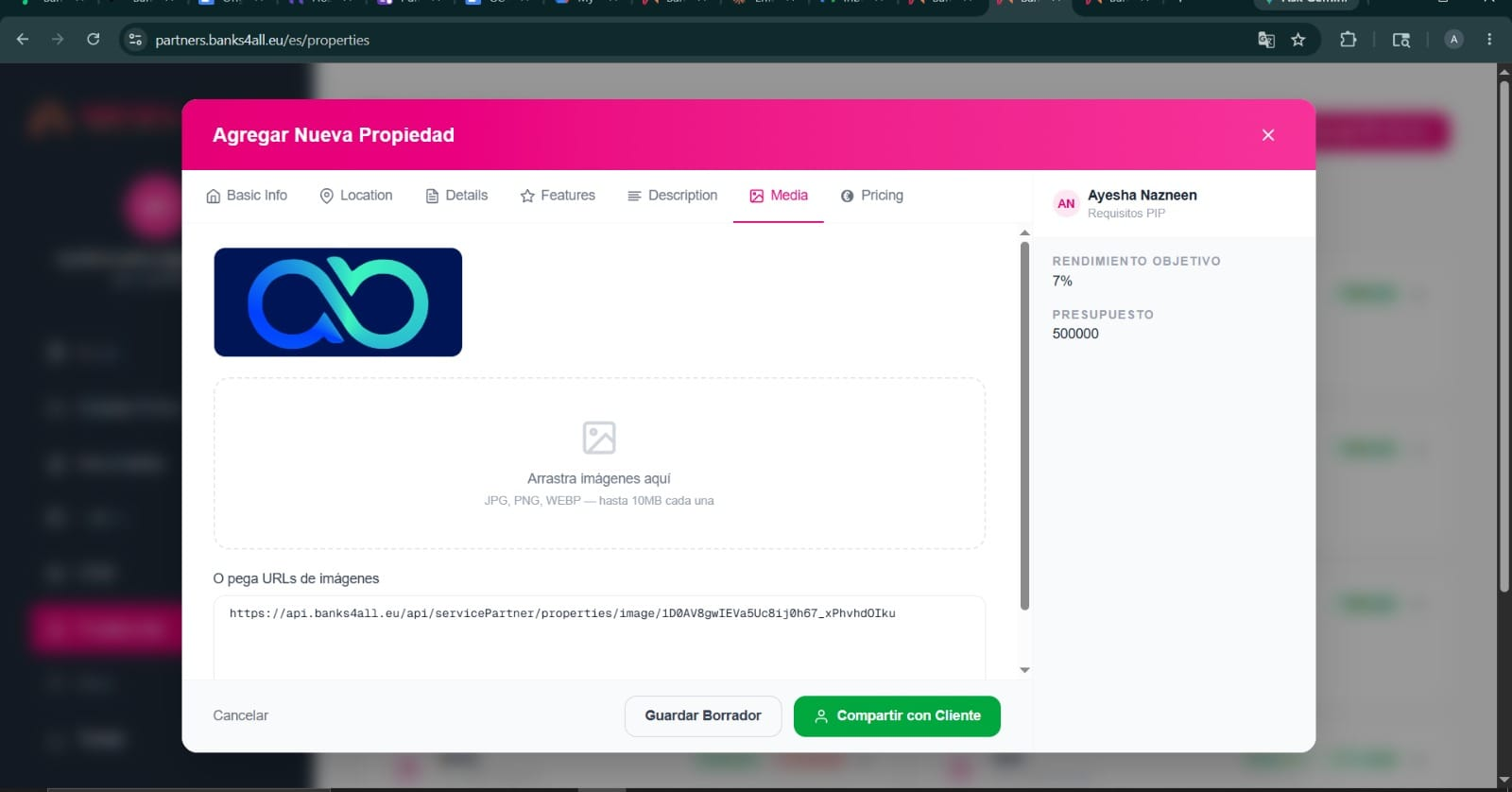The height and width of the screenshot is (792, 1512).
Task: Click the 'Requisitos PIP' subtitle
Action: point(1126,214)
